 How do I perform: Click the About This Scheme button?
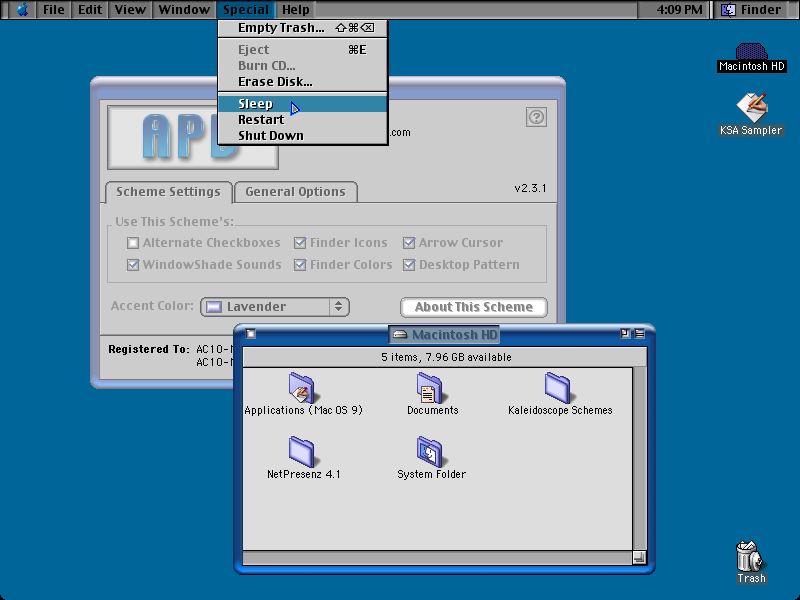473,307
